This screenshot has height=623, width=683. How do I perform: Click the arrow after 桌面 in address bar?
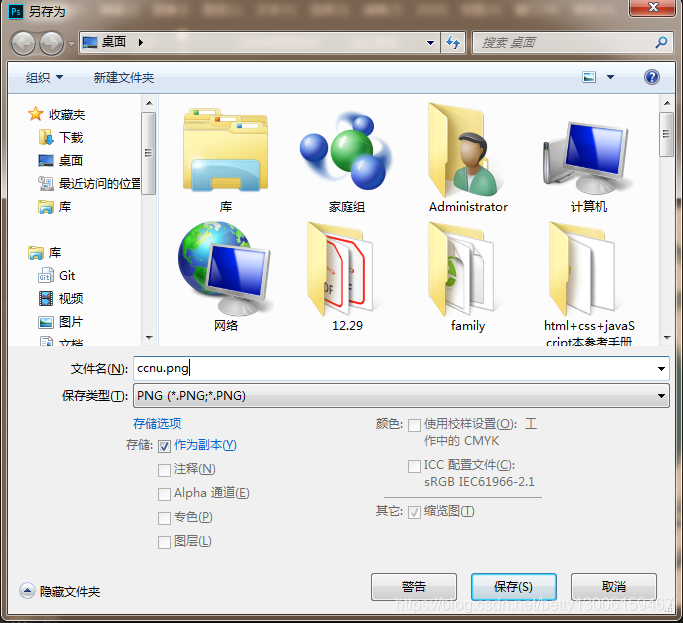pyautogui.click(x=140, y=42)
